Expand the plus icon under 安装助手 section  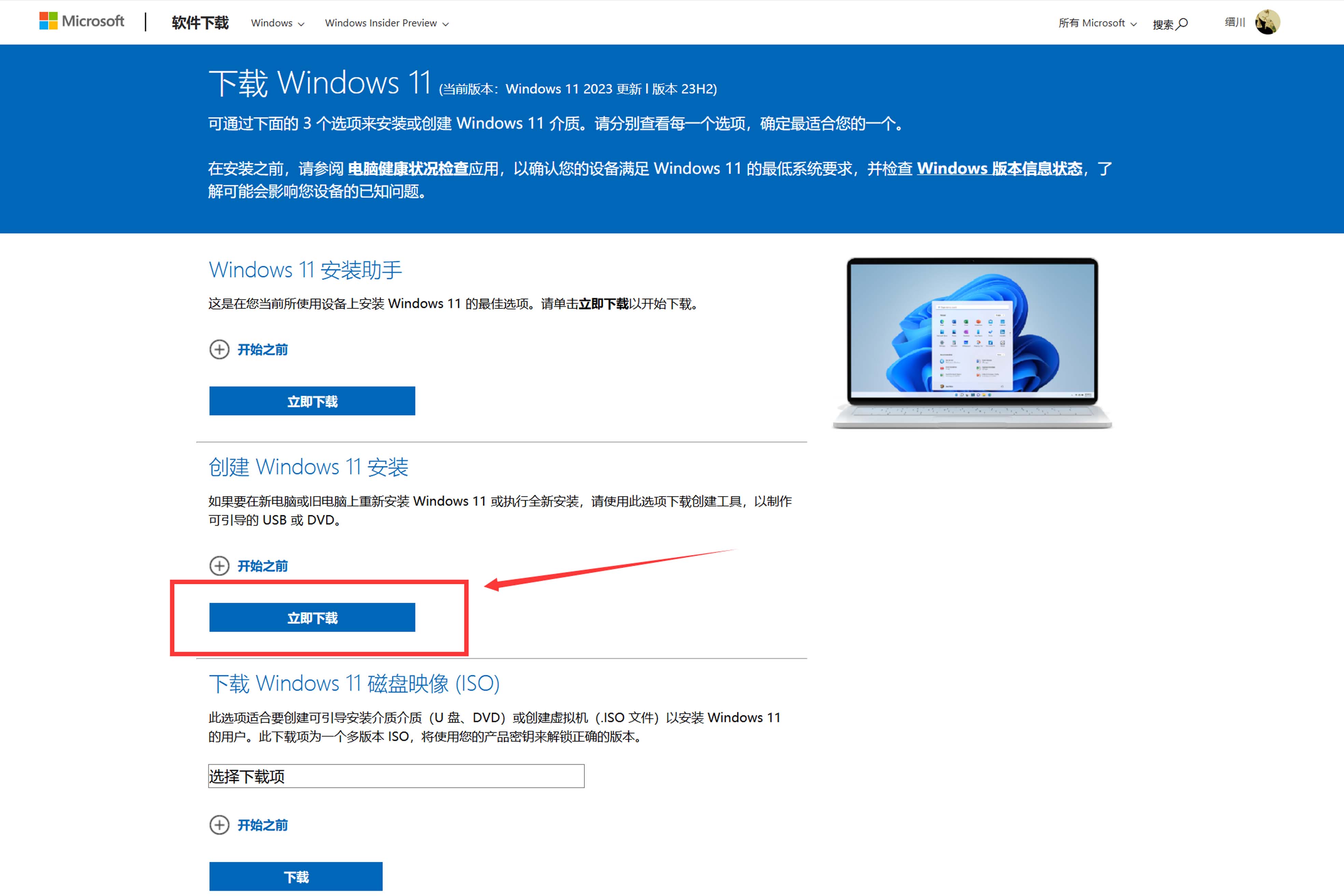pos(220,349)
